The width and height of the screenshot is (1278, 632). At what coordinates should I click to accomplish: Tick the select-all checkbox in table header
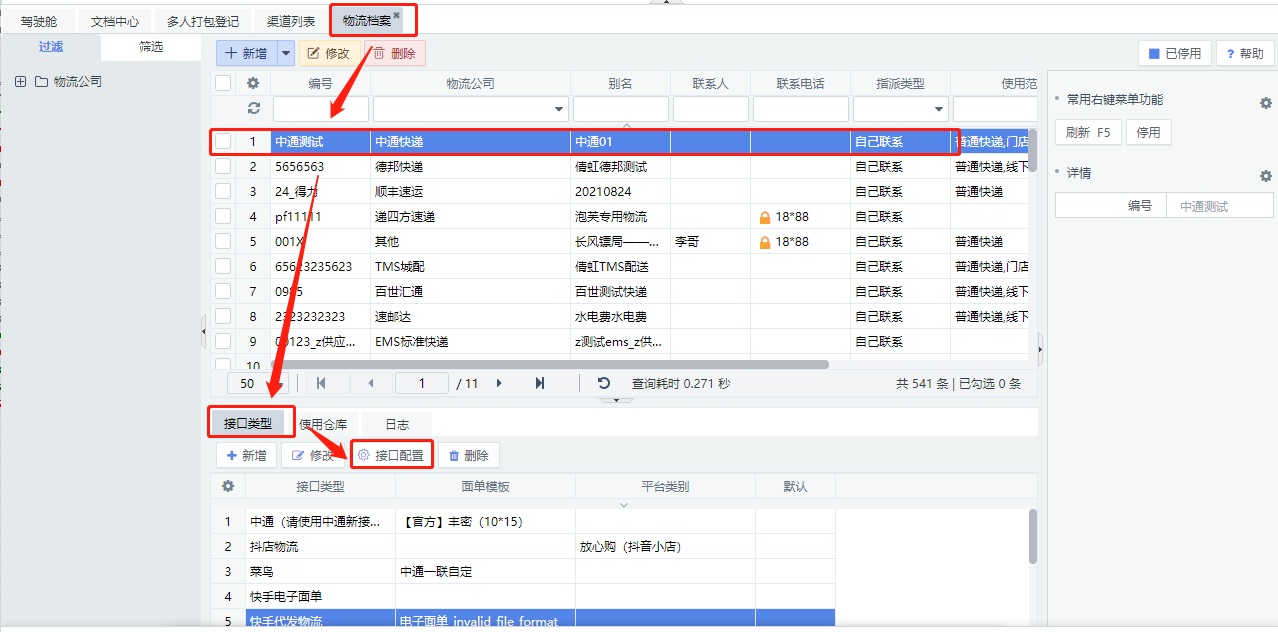[x=223, y=84]
